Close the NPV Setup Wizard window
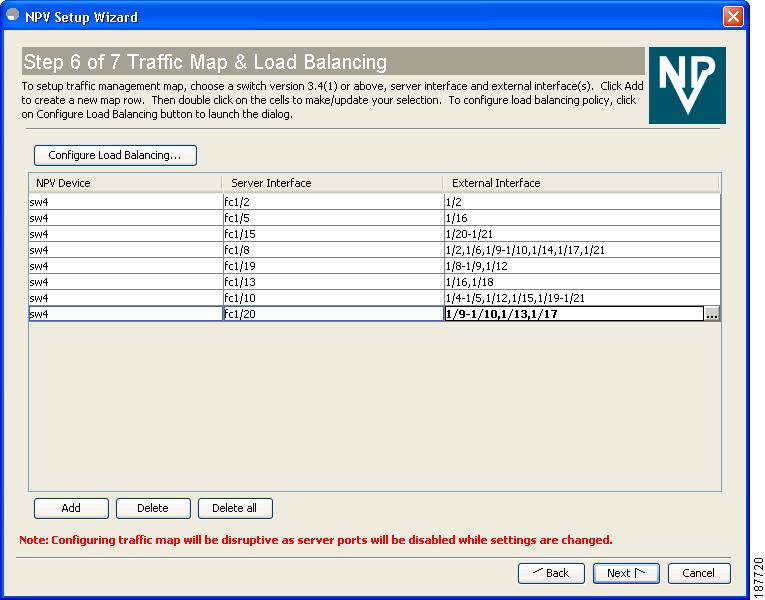Screen dimensions: 765x600 (x=733, y=17)
